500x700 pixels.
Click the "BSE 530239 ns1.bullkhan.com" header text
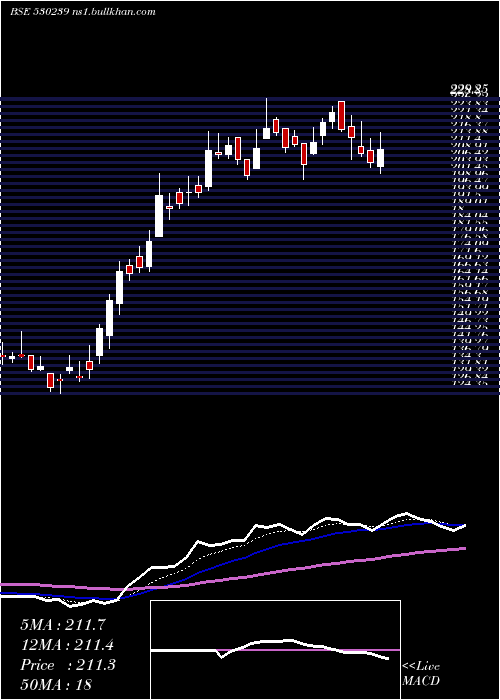[x=83, y=12]
